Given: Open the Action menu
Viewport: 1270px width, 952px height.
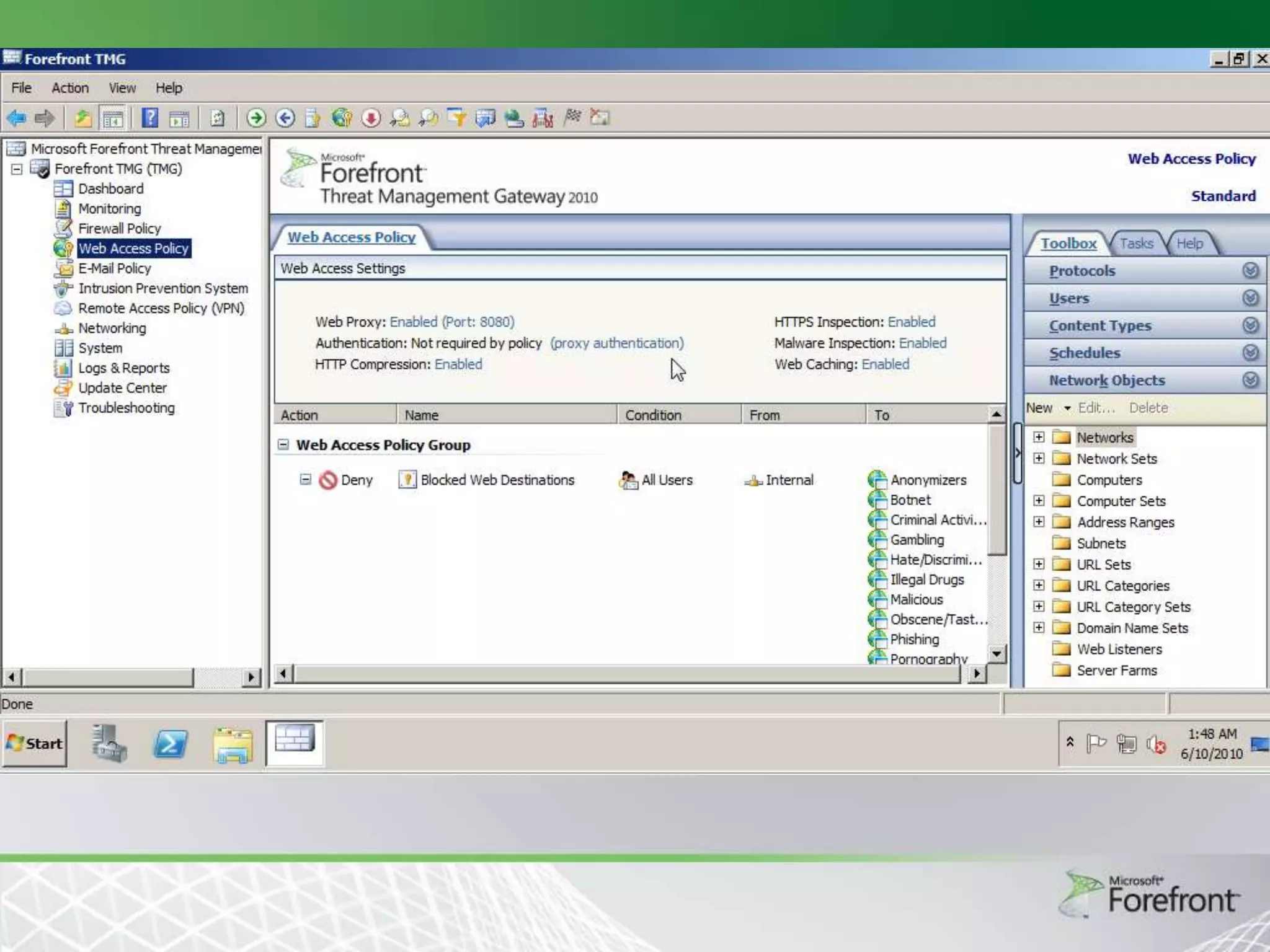Looking at the screenshot, I should tap(69, 88).
